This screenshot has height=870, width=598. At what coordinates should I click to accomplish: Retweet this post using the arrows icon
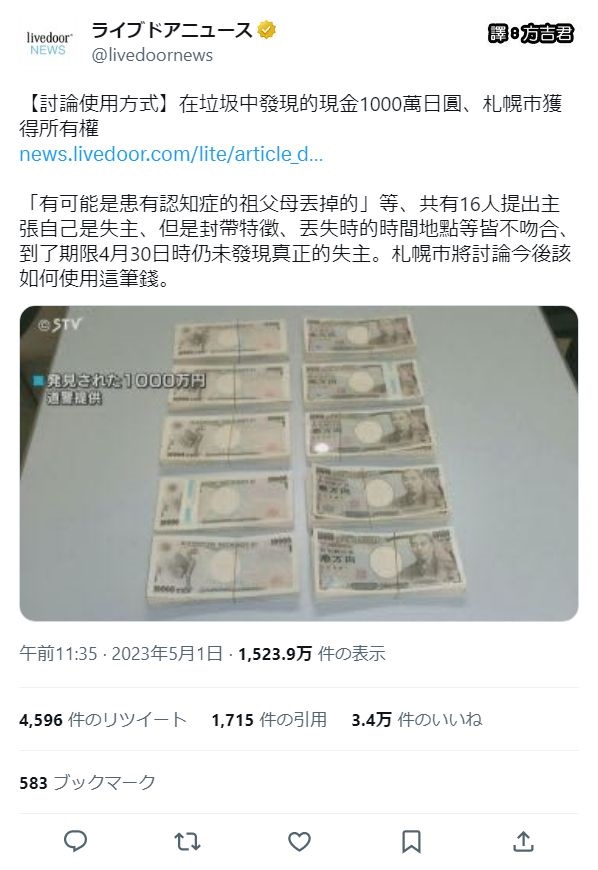coord(187,842)
